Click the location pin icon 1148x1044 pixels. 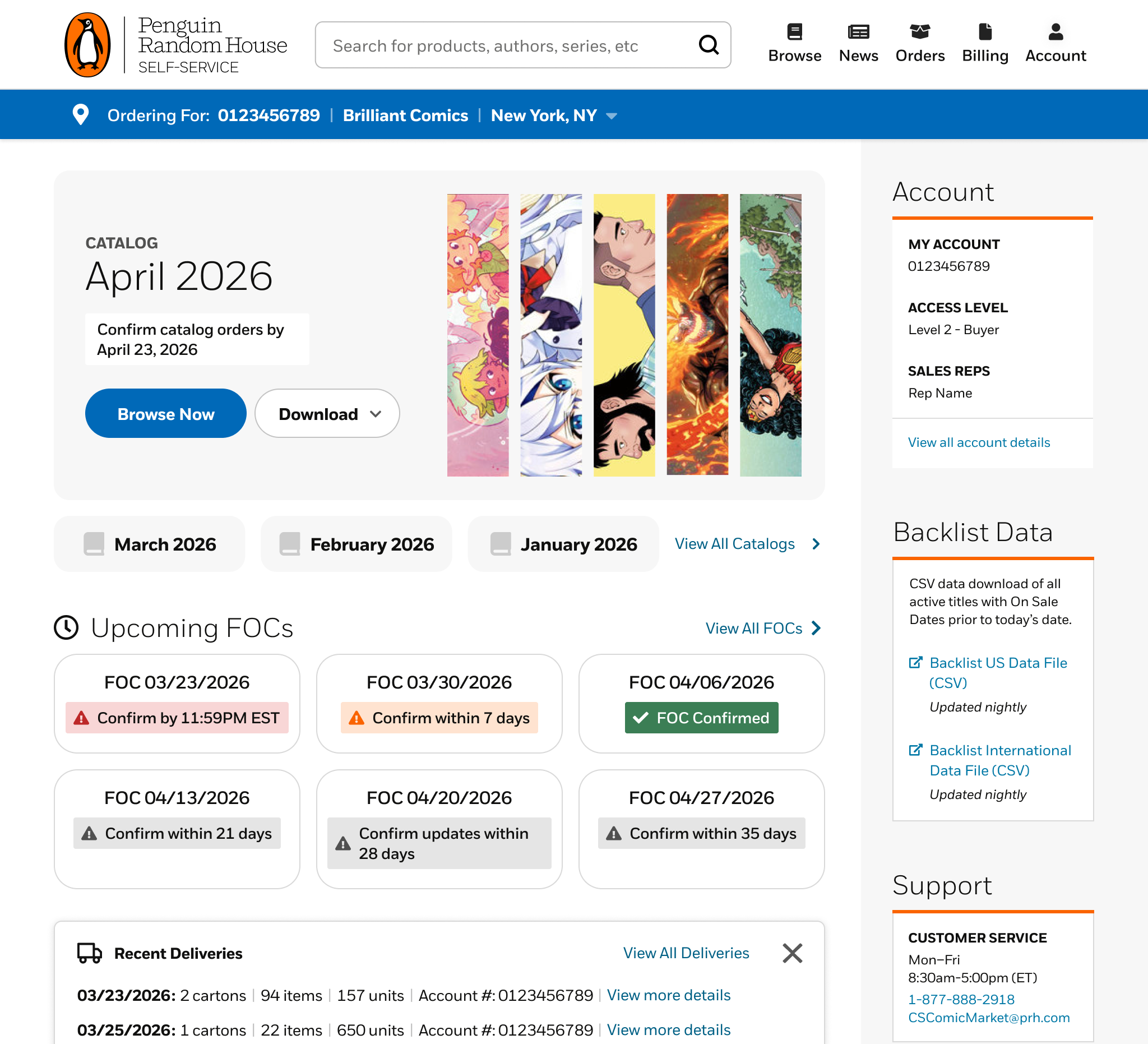tap(81, 115)
